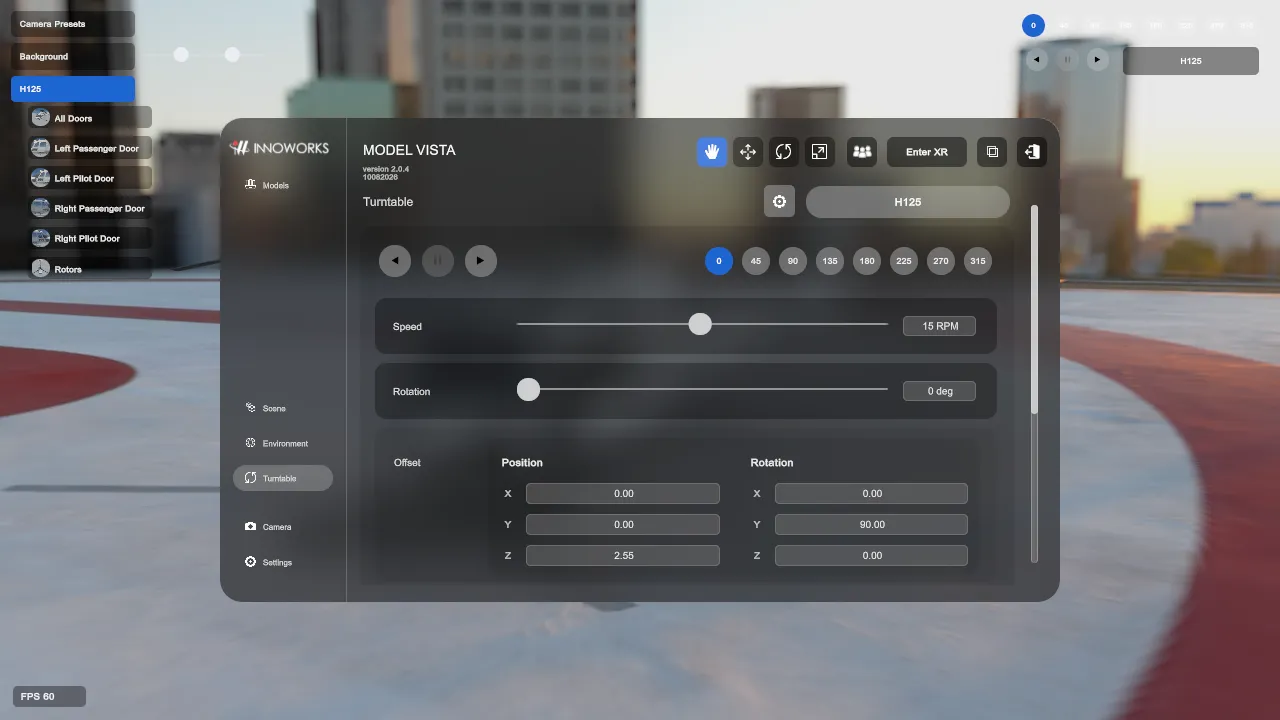Viewport: 1280px width, 720px height.
Task: Click the FPS 60 indicator
Action: click(x=49, y=696)
